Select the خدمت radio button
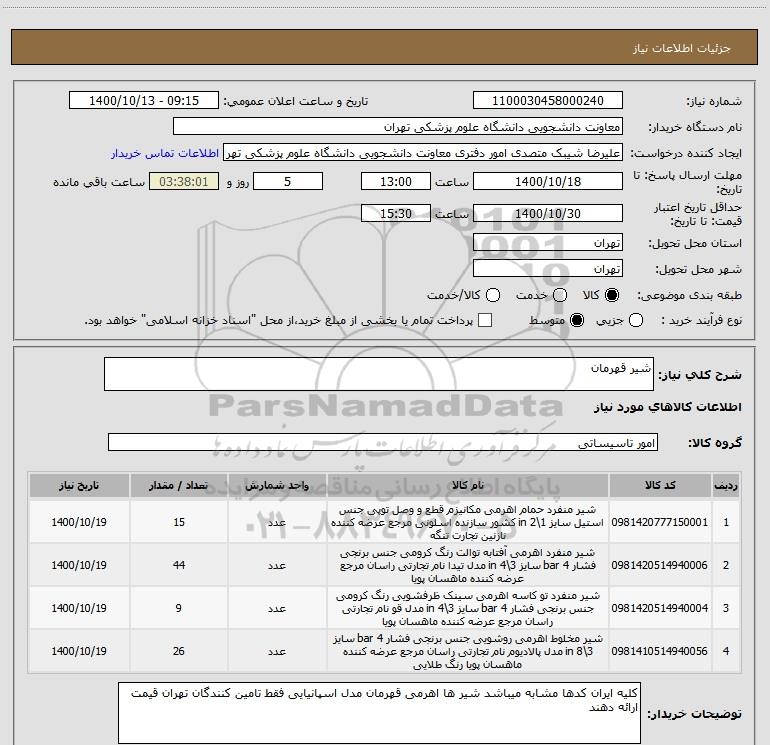This screenshot has width=770, height=745. (x=560, y=295)
